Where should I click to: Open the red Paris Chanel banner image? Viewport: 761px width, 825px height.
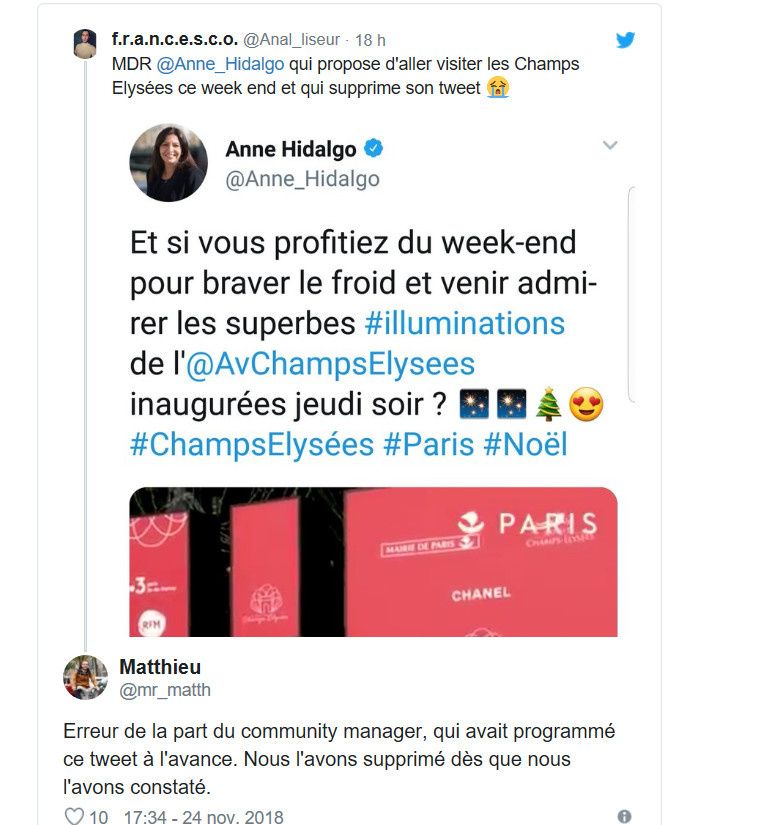[x=373, y=562]
